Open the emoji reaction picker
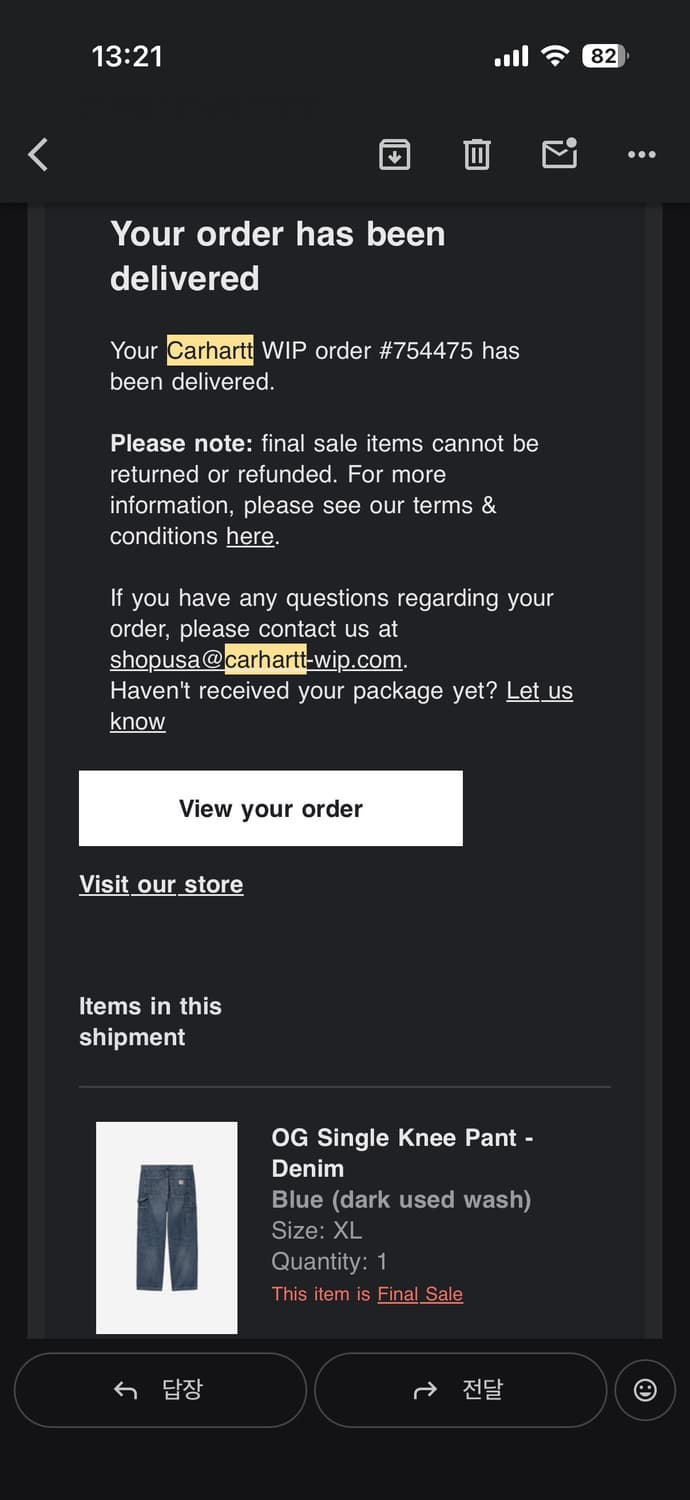The width and height of the screenshot is (690, 1500). point(645,1389)
